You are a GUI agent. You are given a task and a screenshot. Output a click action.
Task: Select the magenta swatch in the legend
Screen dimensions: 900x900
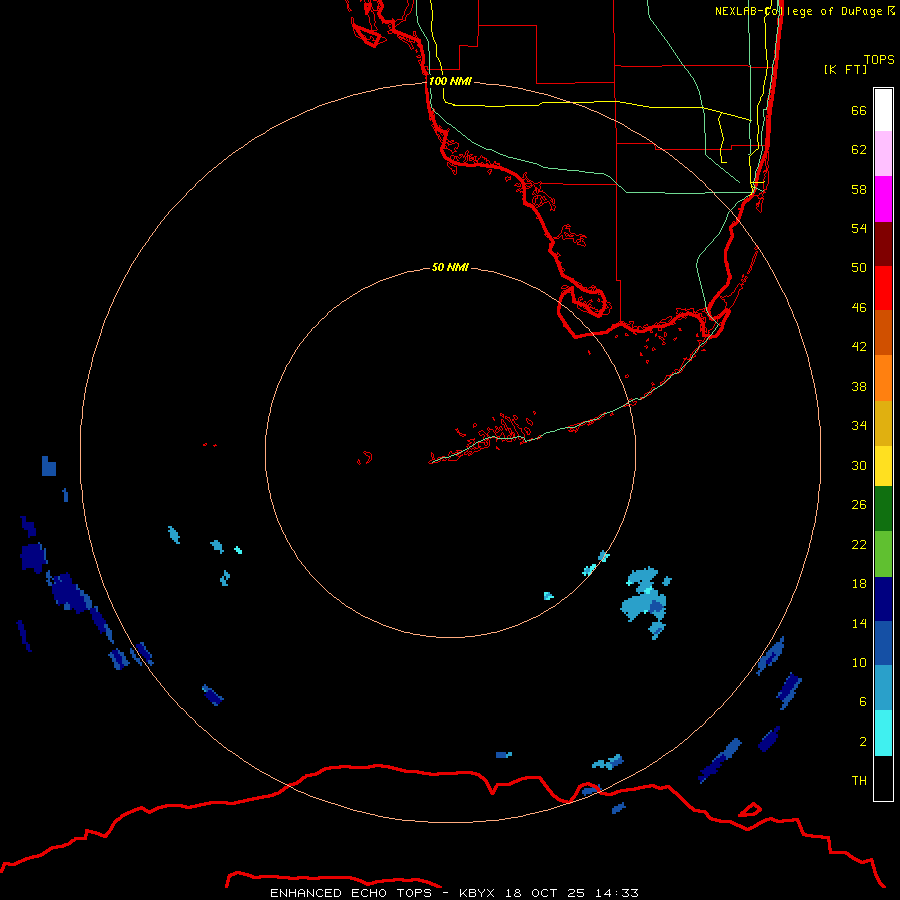coord(883,199)
